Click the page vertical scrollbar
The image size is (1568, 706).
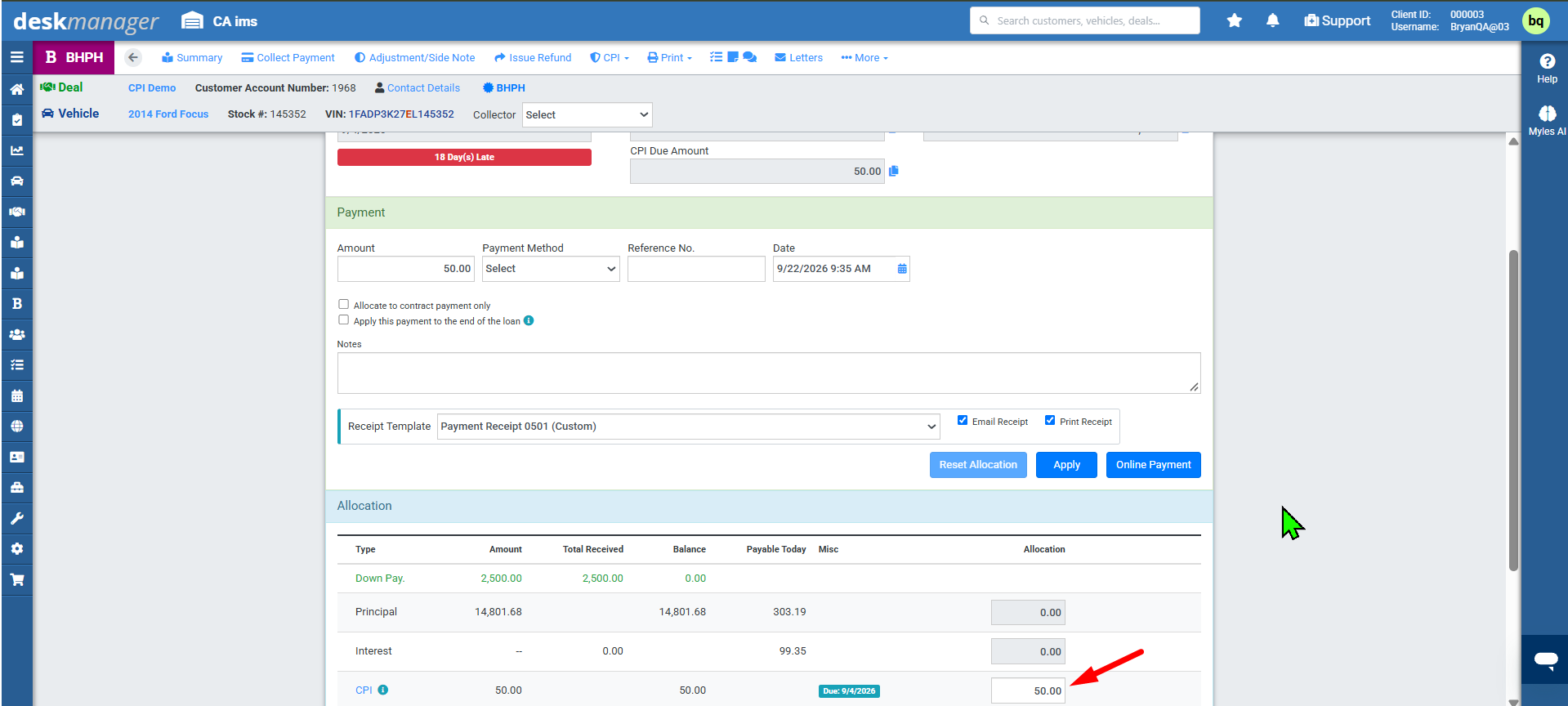tap(1513, 410)
